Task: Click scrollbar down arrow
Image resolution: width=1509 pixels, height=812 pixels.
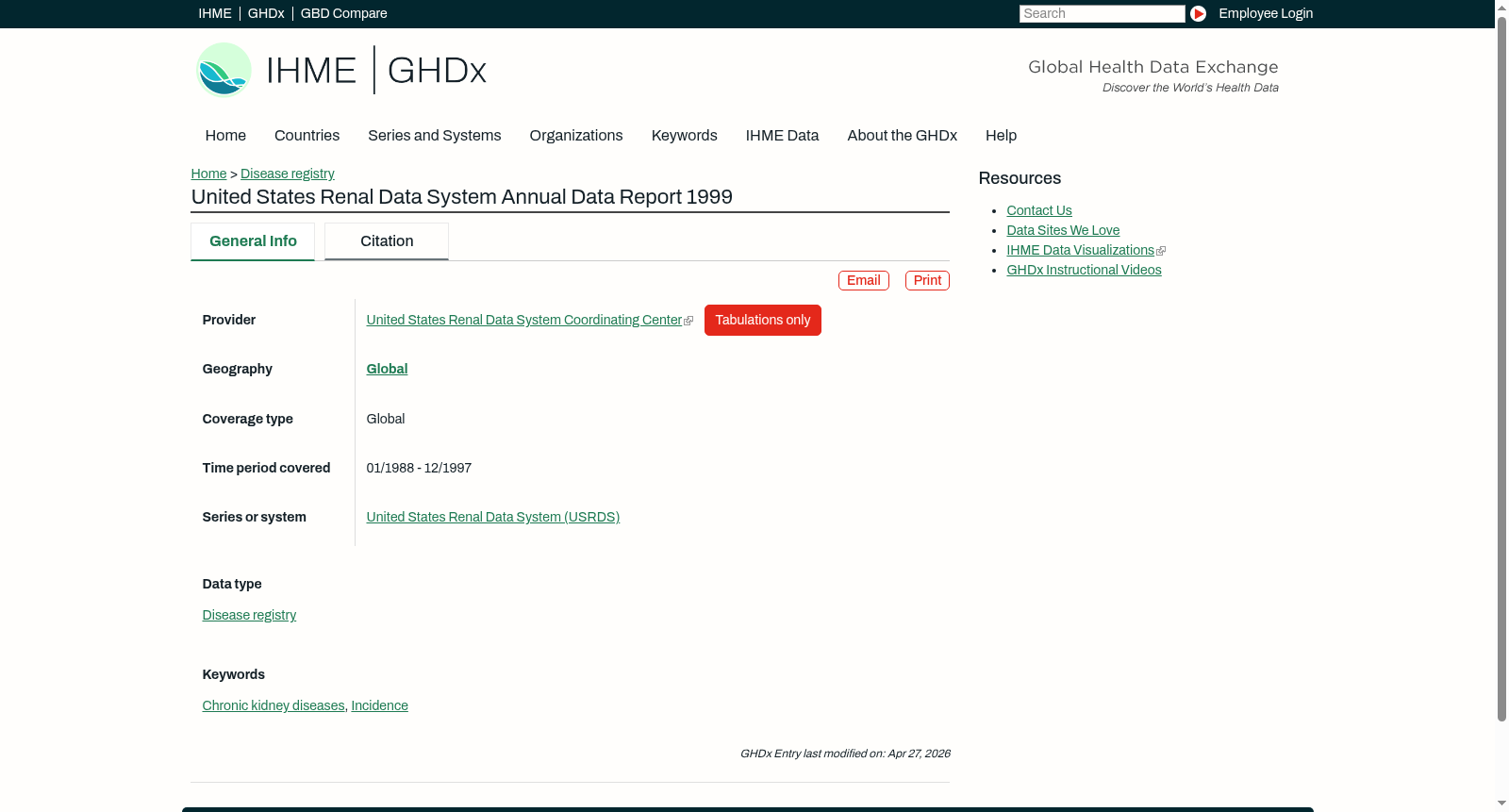Action: [1501, 804]
